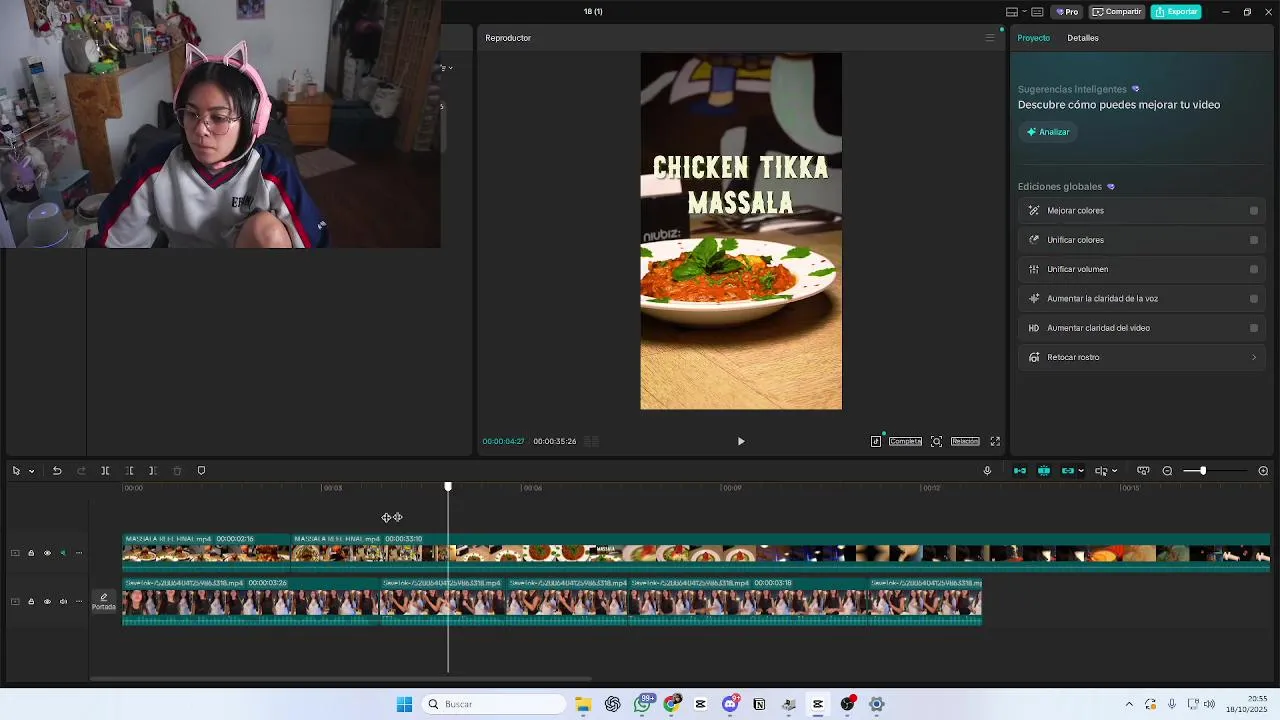Open Discord from the taskbar
The image size is (1280, 720).
[730, 704]
